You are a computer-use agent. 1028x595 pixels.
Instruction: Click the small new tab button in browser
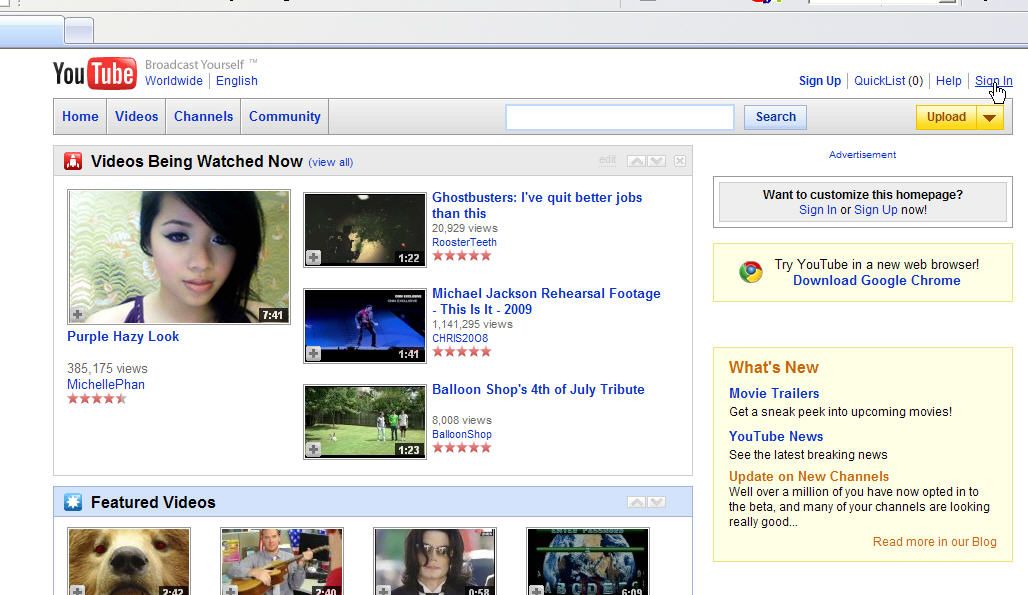pos(79,31)
